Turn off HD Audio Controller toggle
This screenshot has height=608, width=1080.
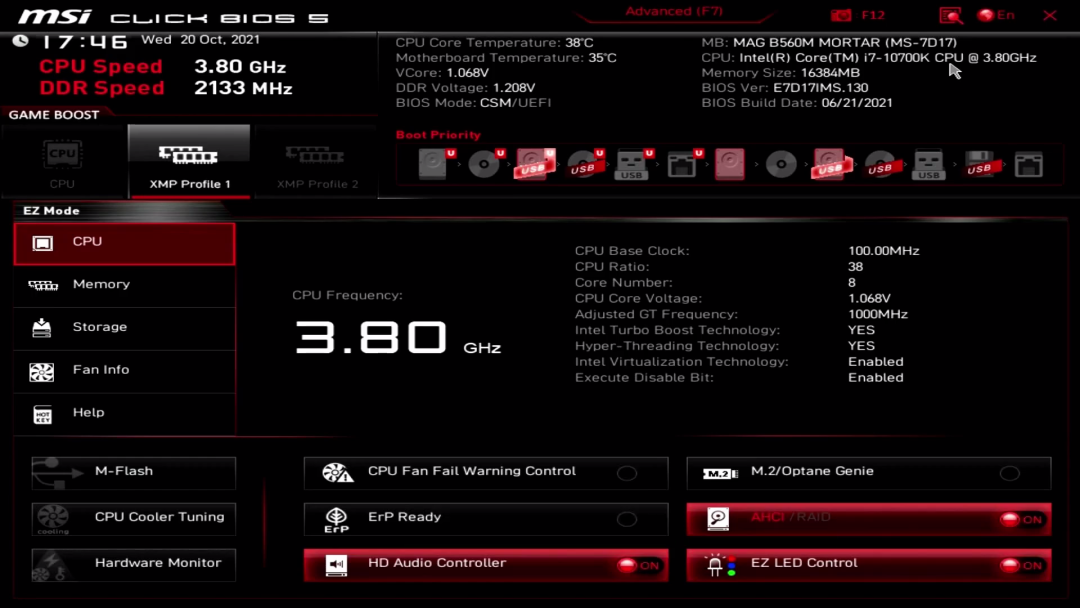638,565
